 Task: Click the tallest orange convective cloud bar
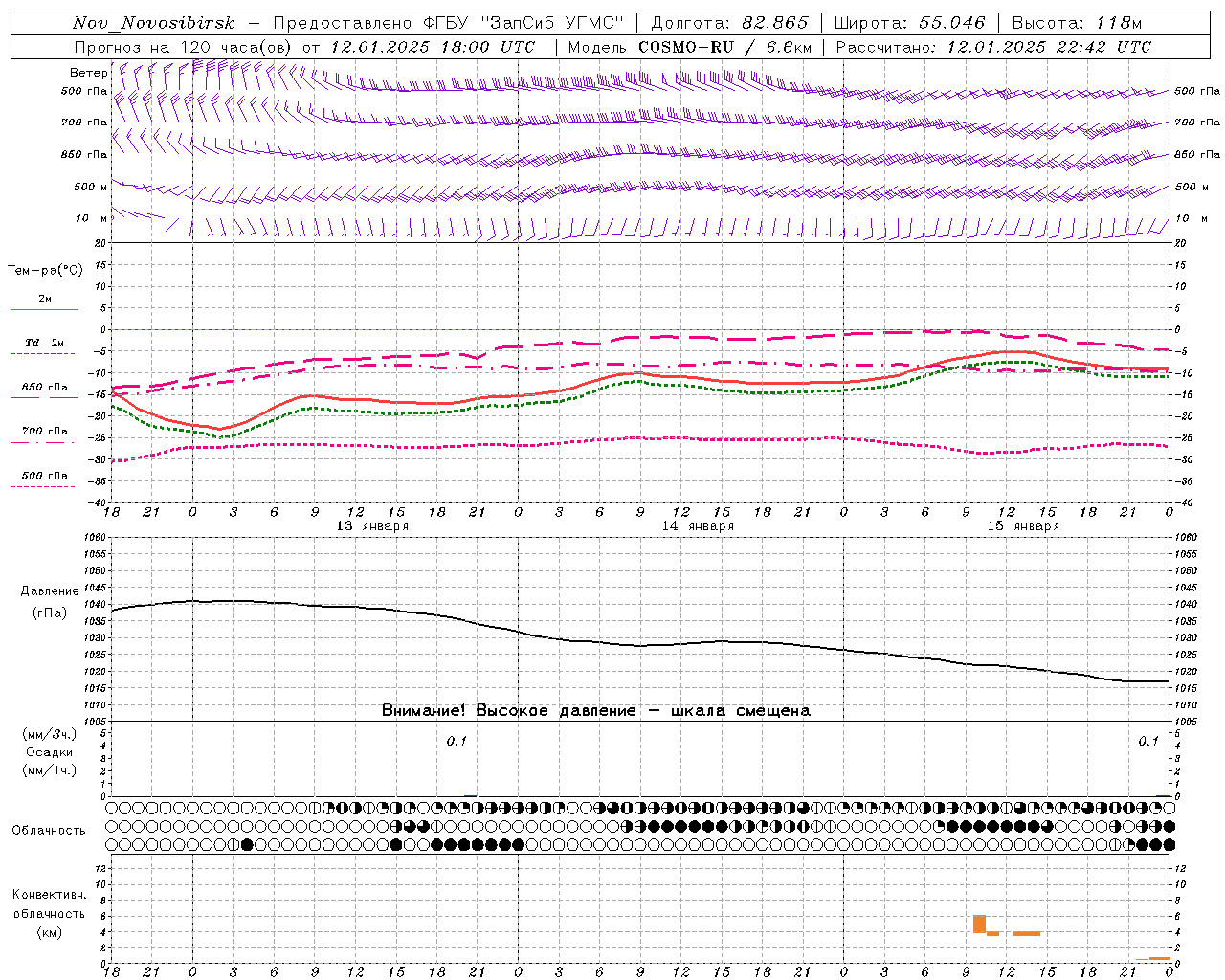(x=979, y=924)
